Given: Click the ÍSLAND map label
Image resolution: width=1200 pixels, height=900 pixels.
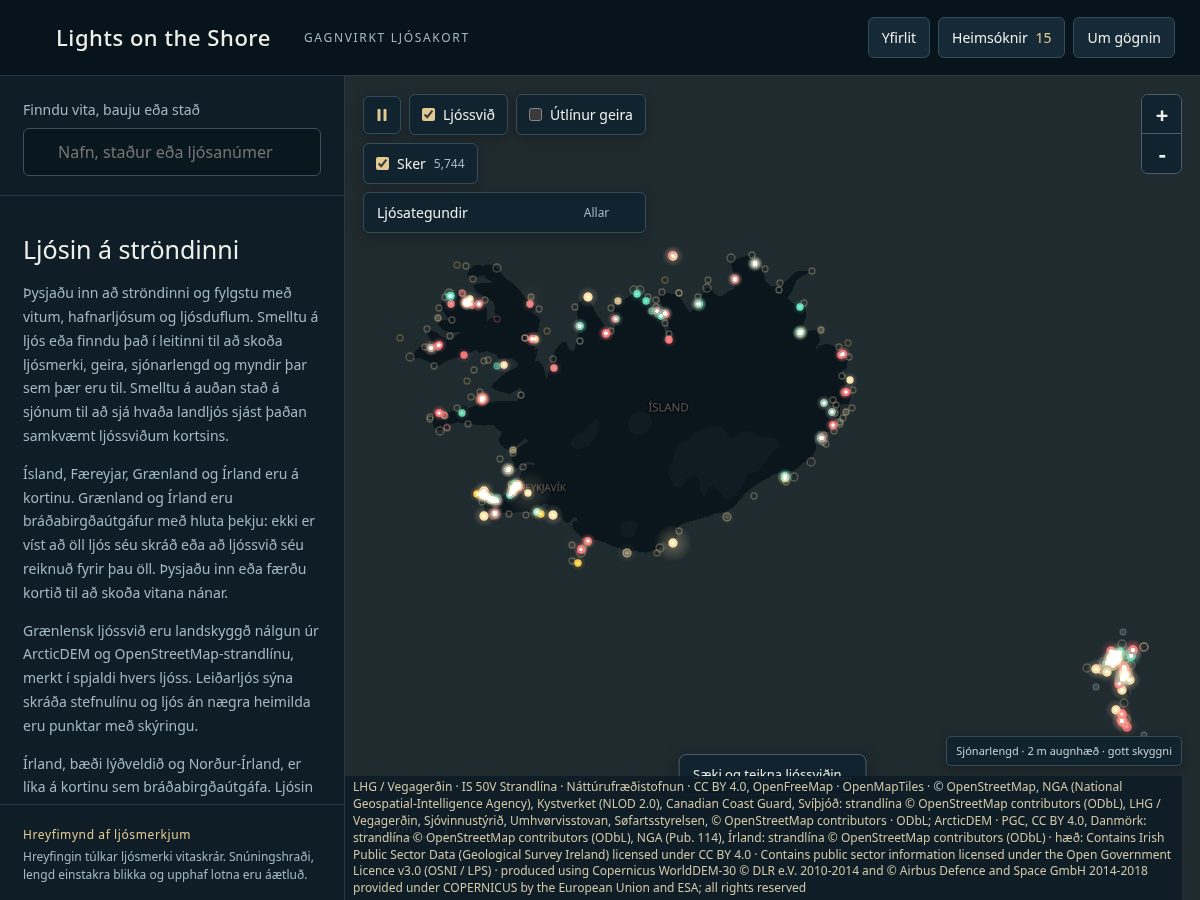Looking at the screenshot, I should (x=668, y=407).
